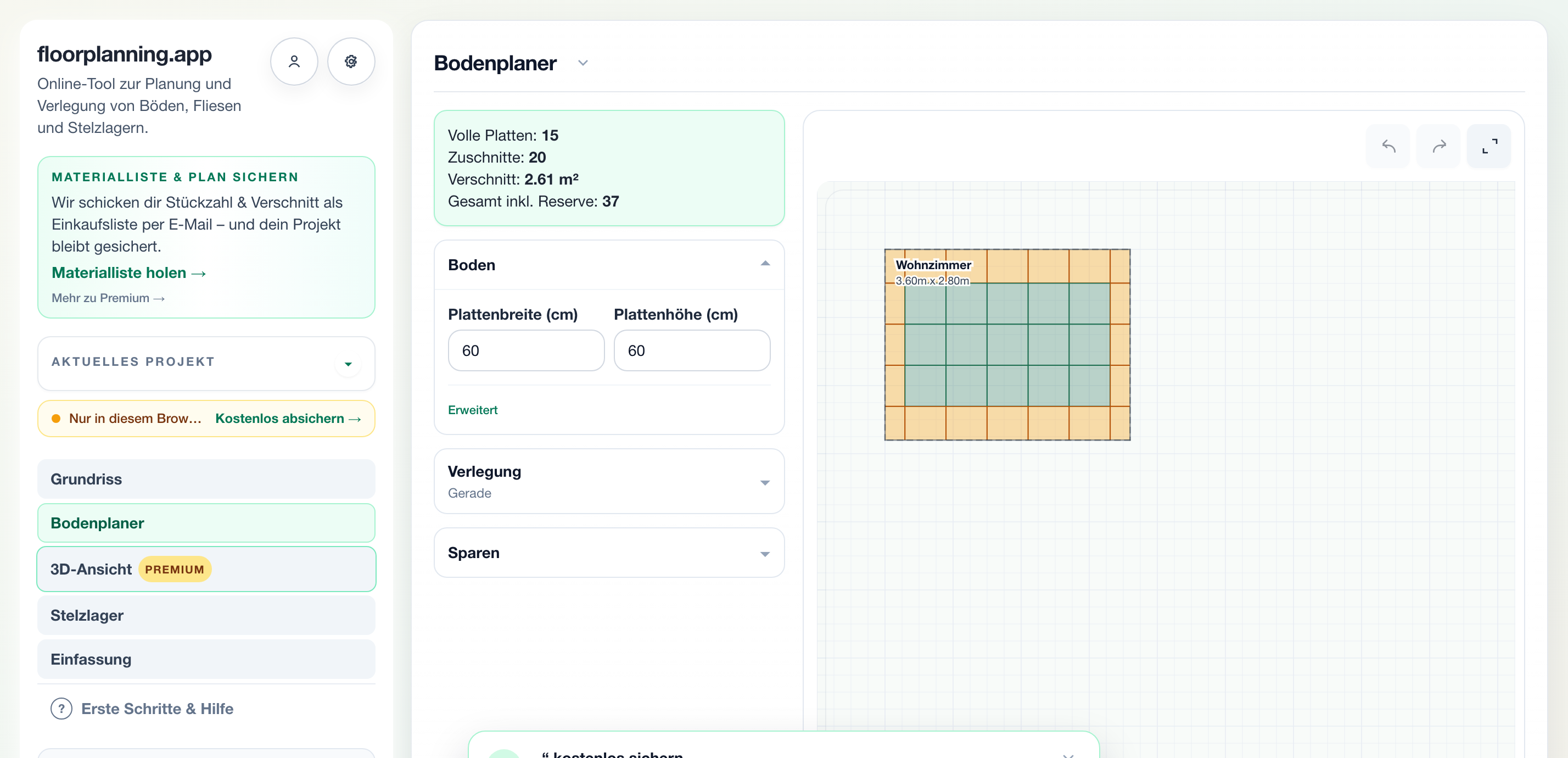Collapse the Boden section
The width and height of the screenshot is (1568, 758).
pyautogui.click(x=765, y=264)
